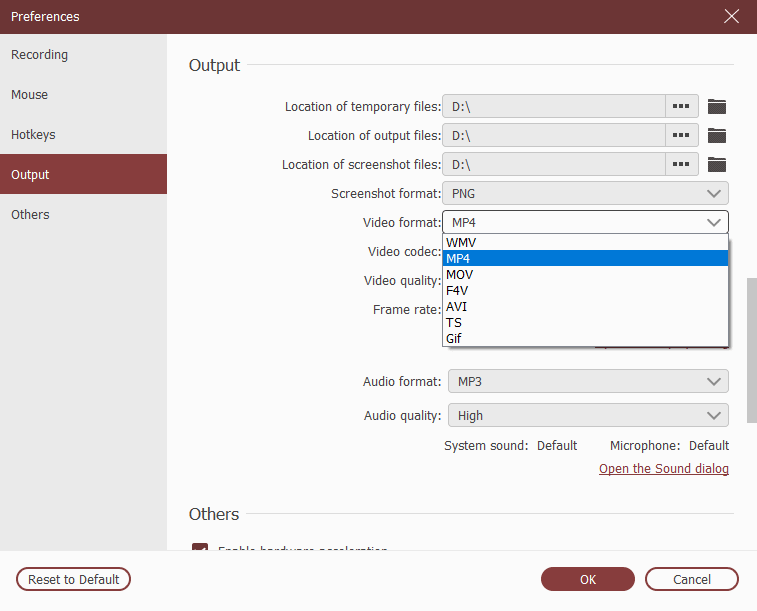This screenshot has width=757, height=611.
Task: Open folder for screenshot files location
Action: pos(716,164)
